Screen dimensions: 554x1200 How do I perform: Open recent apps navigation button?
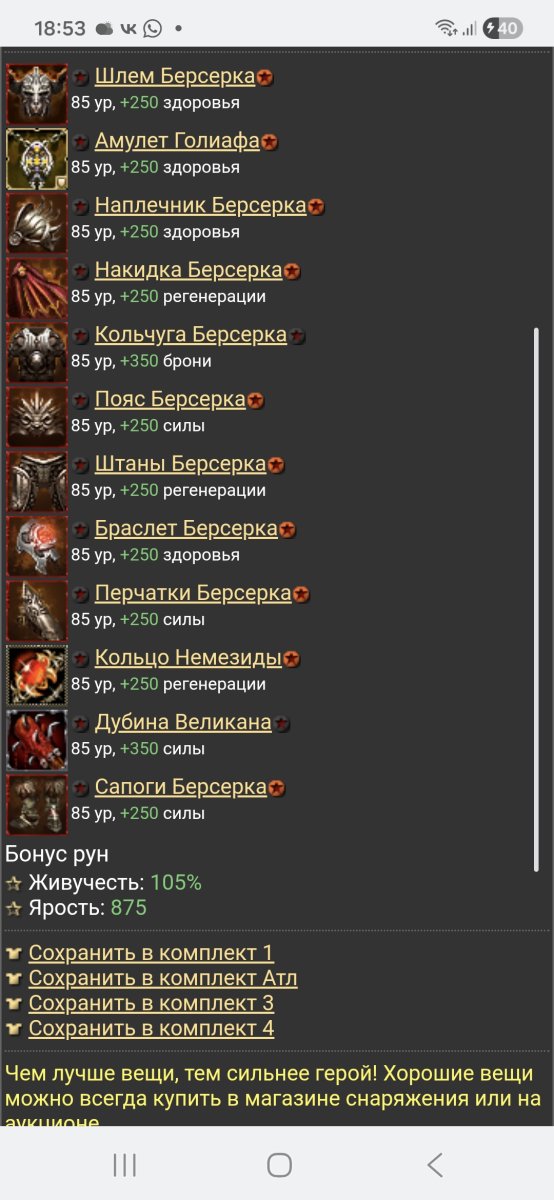(124, 1164)
